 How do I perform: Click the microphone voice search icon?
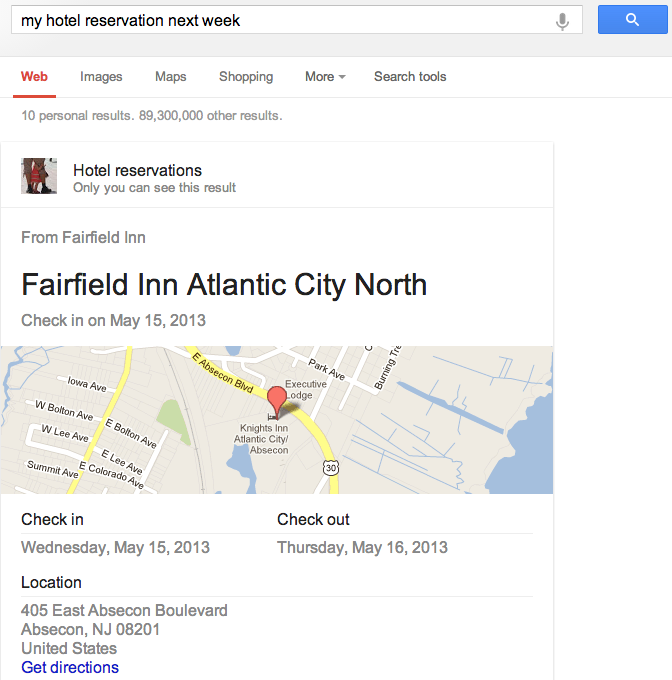563,20
